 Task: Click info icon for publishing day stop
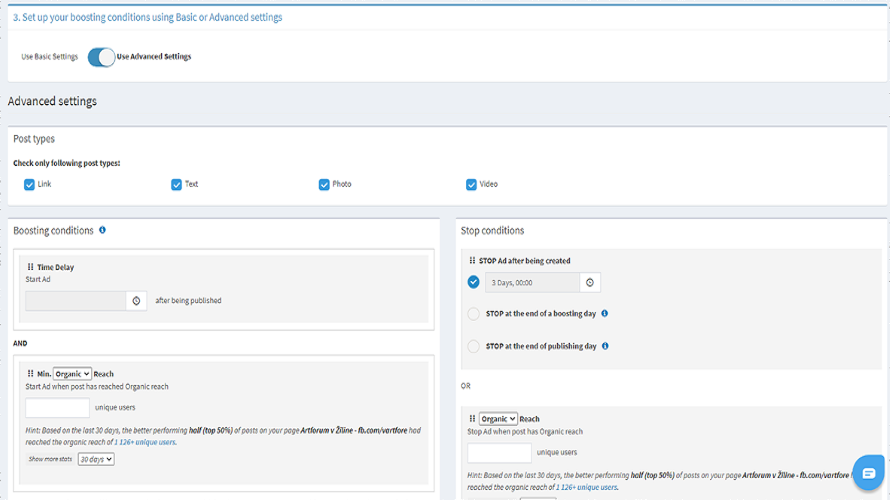click(x=606, y=346)
